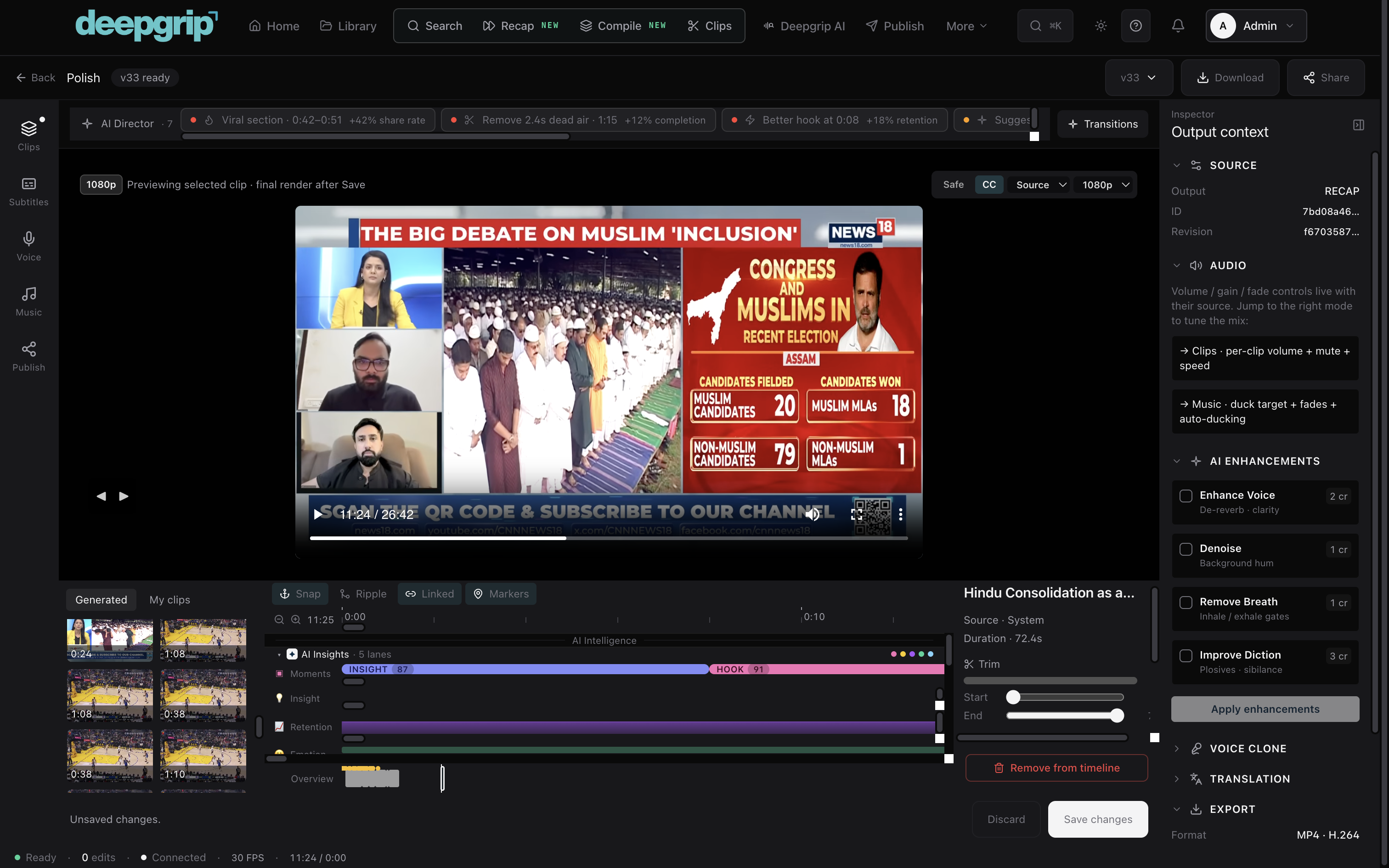Viewport: 1389px width, 868px height.
Task: Zoom out the timeline
Action: click(x=280, y=620)
